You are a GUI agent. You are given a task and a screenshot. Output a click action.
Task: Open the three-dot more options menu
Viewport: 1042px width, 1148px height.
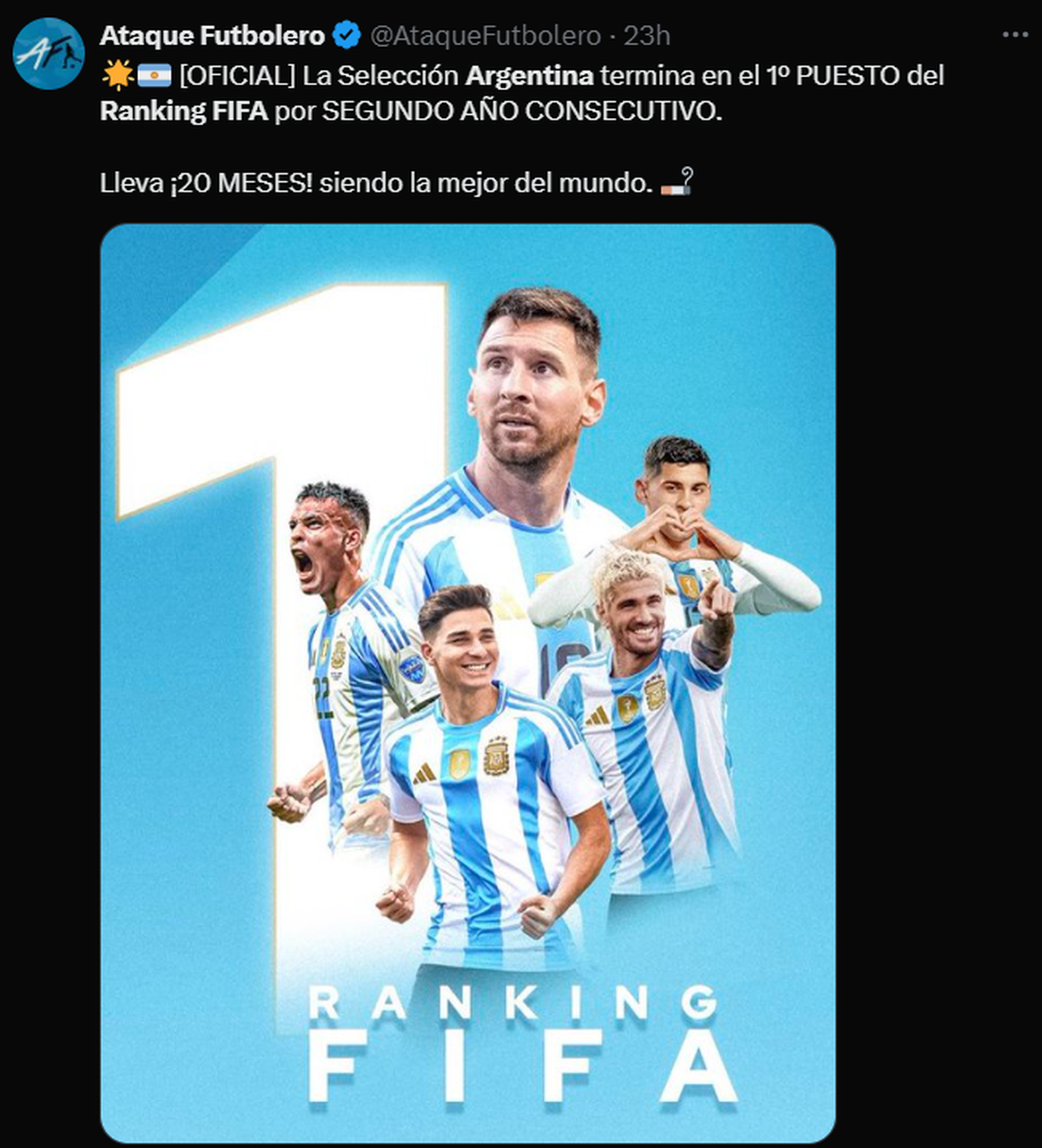pos(1015,35)
